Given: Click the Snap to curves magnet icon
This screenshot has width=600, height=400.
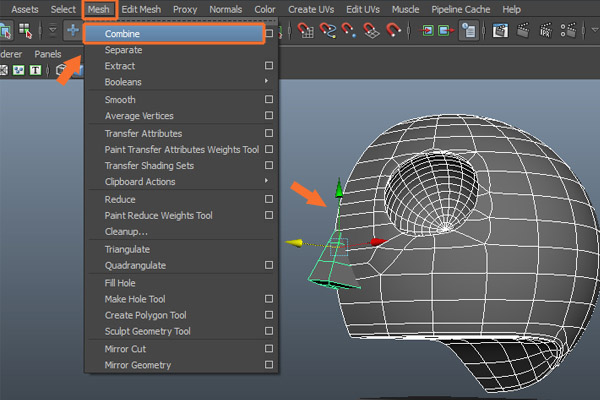Looking at the screenshot, I should (x=328, y=31).
